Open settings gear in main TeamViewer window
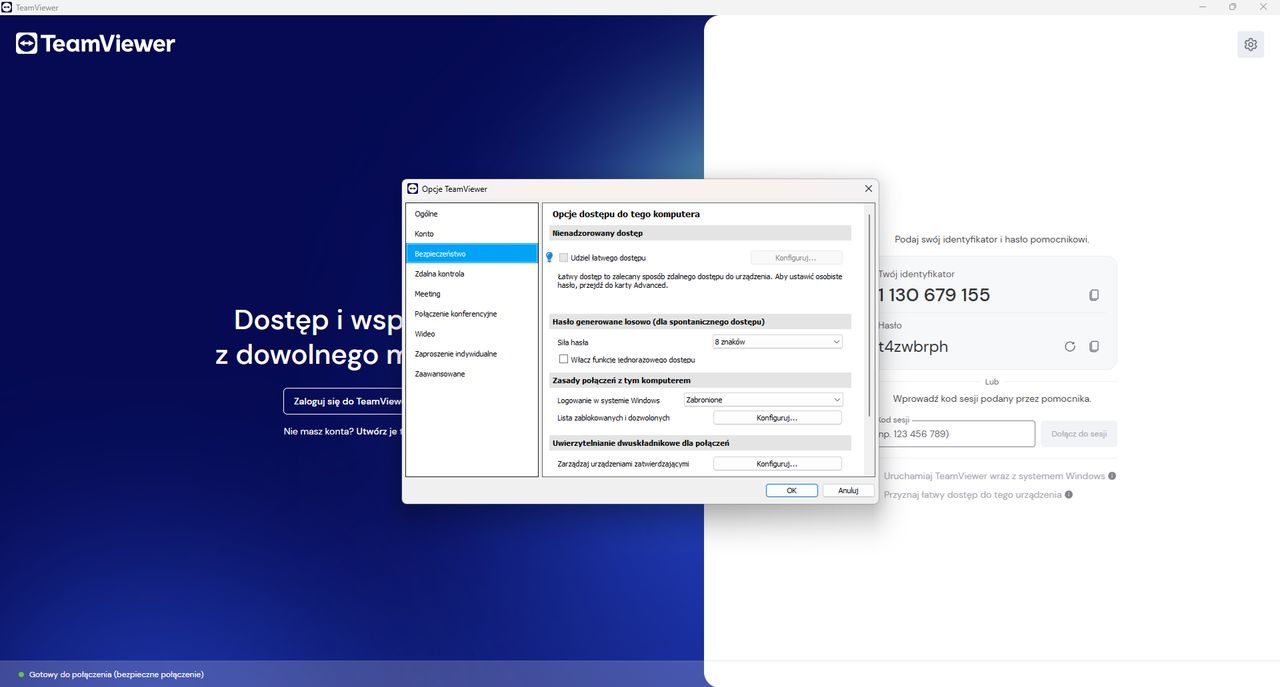 [1250, 44]
